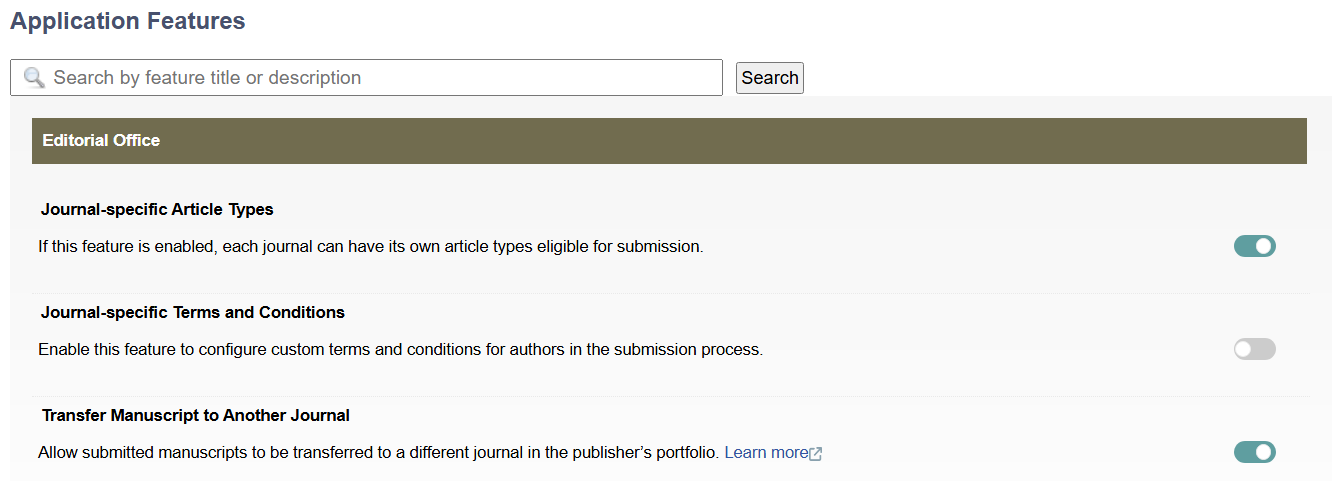Click the article types eligible for submission description
This screenshot has height=481, width=1338.
pyautogui.click(x=370, y=247)
